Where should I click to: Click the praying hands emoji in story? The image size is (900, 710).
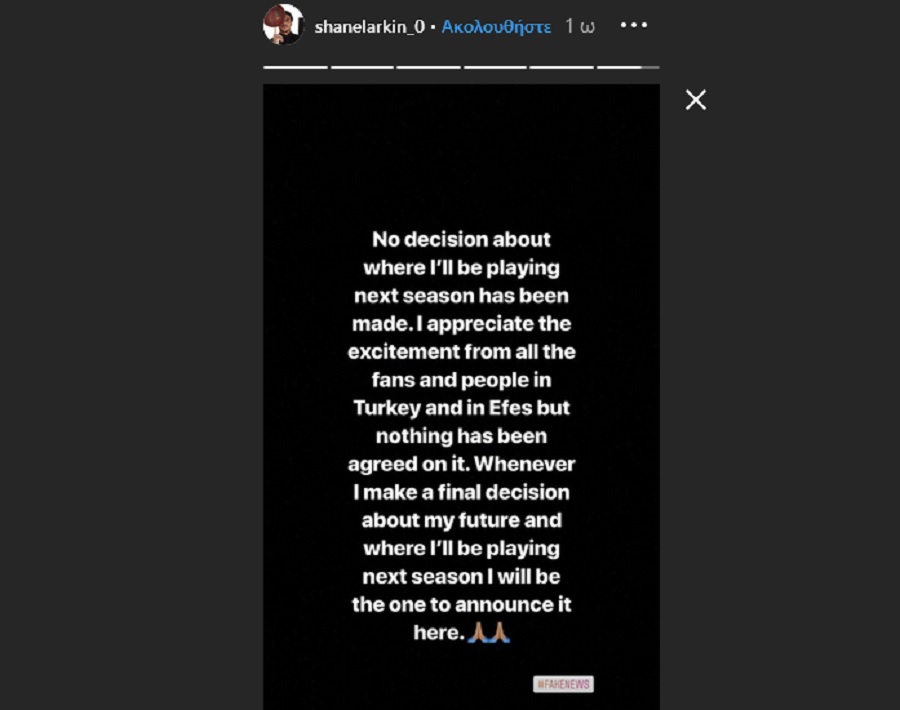coord(490,632)
